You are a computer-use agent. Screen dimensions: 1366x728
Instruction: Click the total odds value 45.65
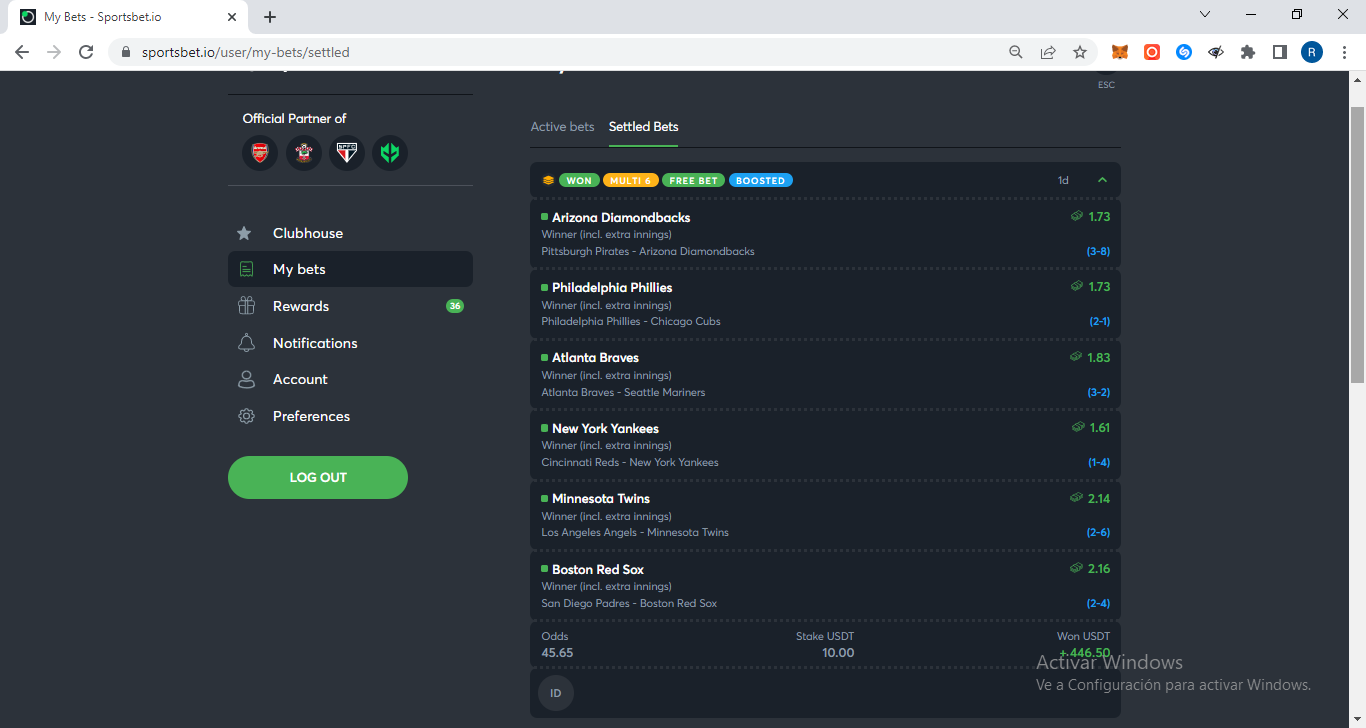[557, 653]
